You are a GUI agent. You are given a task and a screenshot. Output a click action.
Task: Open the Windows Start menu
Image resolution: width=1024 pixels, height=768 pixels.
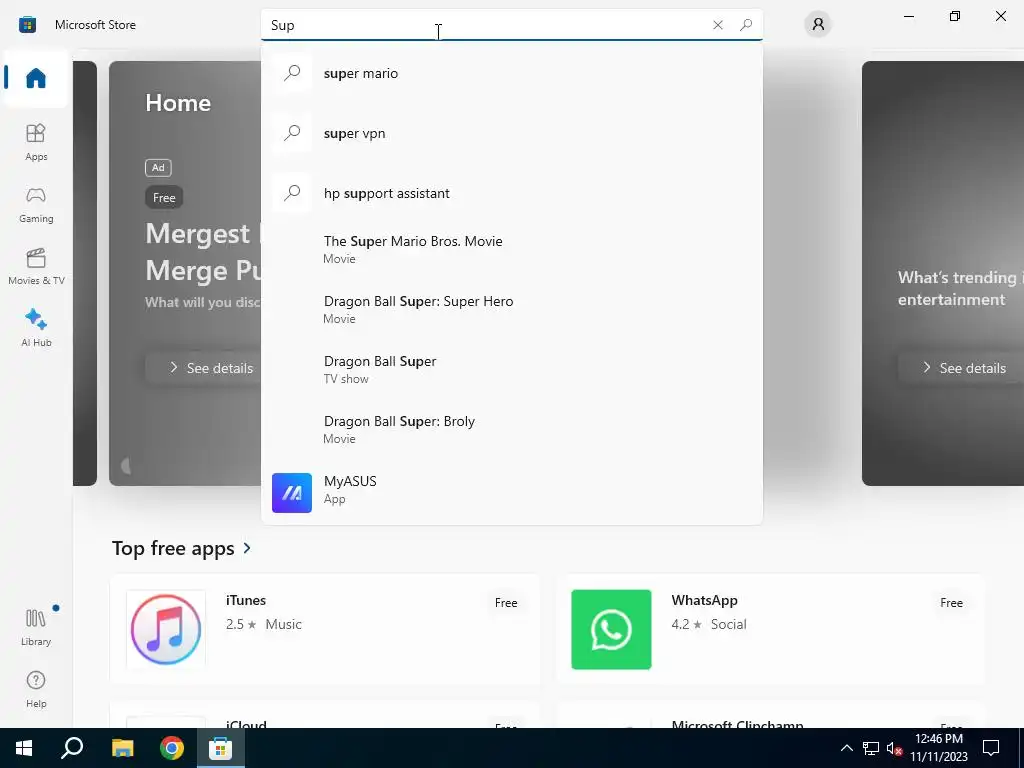[x=24, y=748]
